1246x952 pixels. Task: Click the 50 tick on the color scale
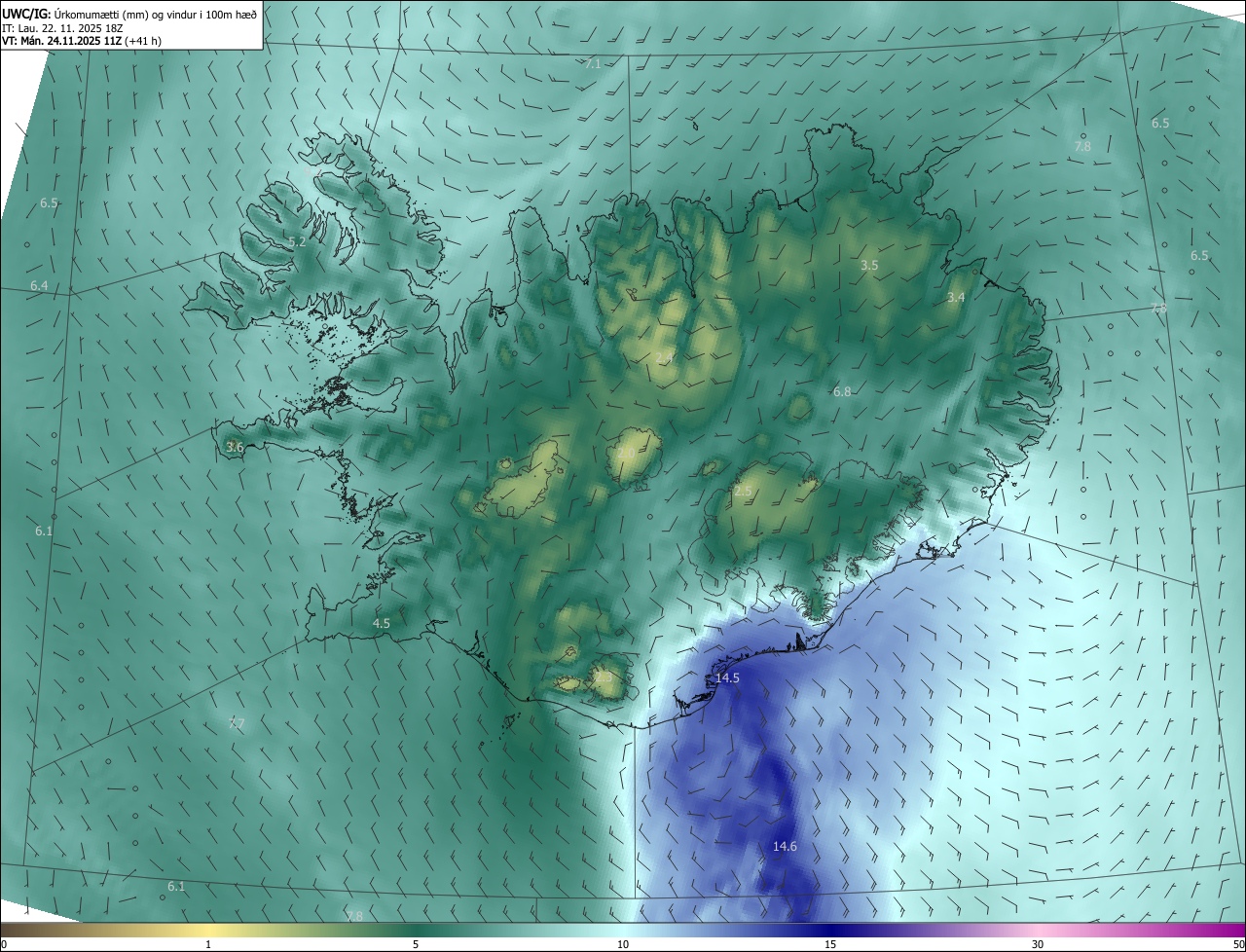(x=1238, y=944)
